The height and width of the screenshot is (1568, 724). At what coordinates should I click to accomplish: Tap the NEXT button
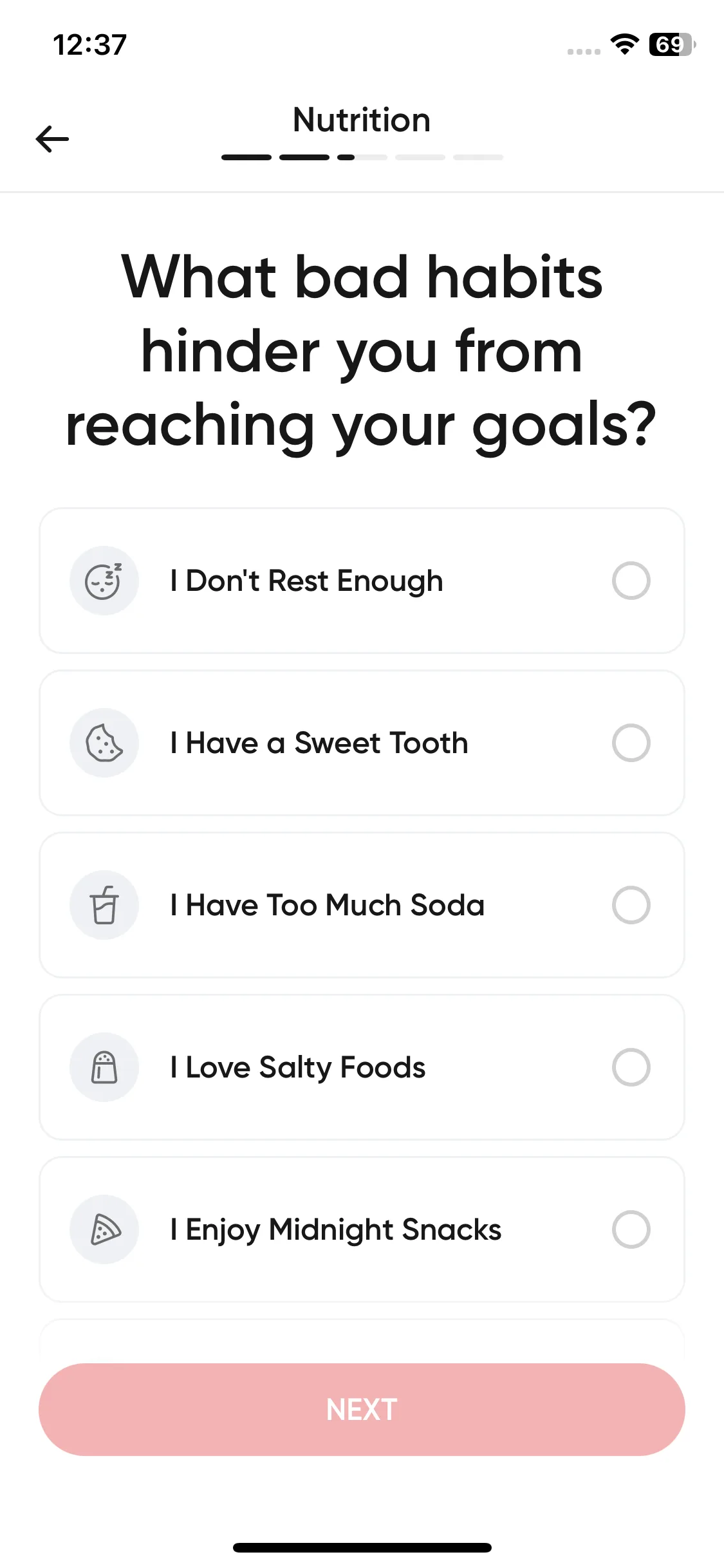[x=362, y=1410]
